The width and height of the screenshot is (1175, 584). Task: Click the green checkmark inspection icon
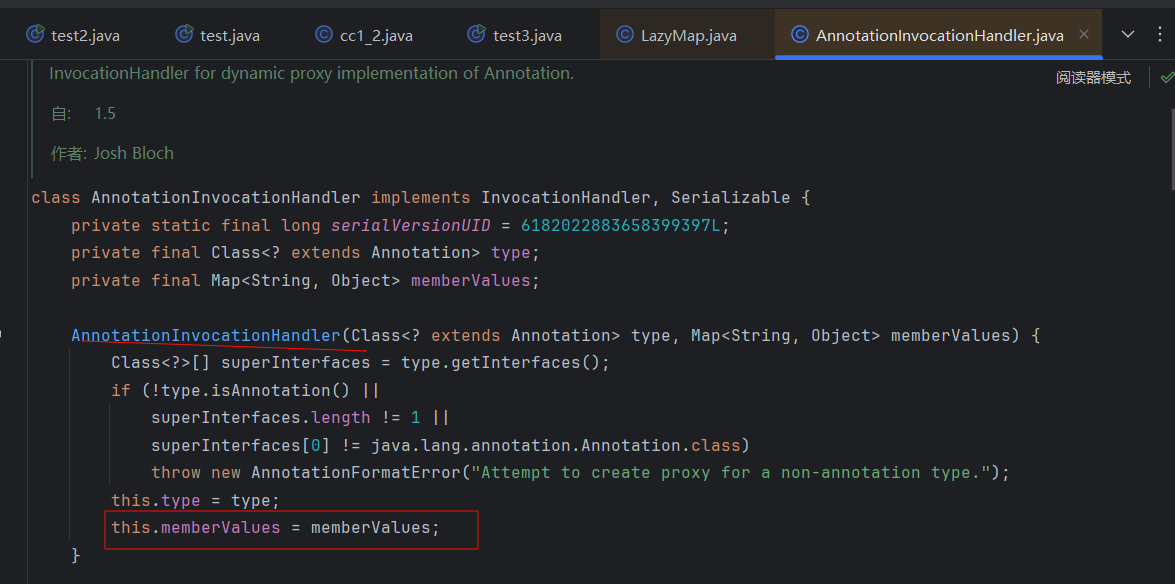(1166, 77)
